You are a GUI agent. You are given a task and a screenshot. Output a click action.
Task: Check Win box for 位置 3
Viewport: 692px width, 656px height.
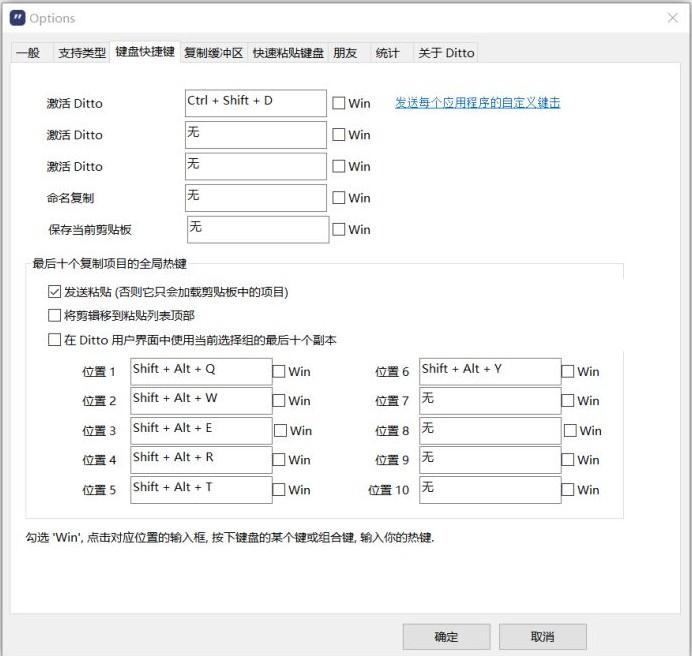click(x=280, y=430)
